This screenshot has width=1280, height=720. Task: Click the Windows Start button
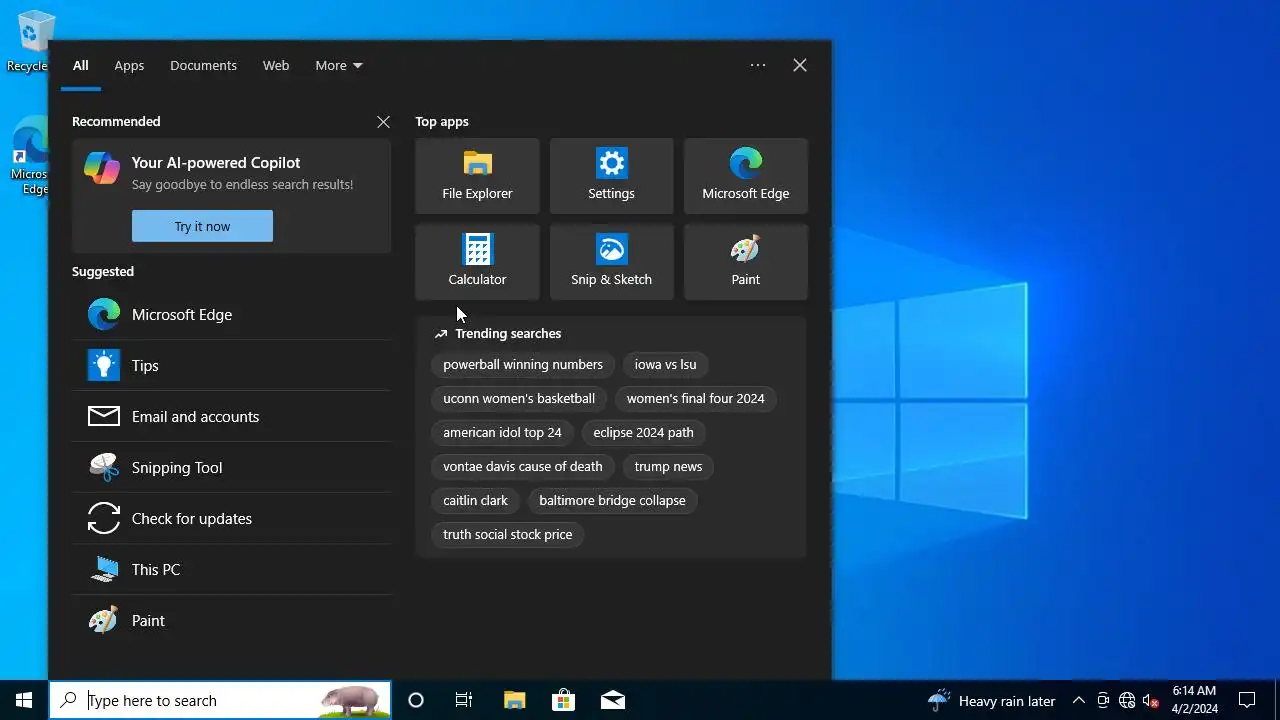pos(24,700)
